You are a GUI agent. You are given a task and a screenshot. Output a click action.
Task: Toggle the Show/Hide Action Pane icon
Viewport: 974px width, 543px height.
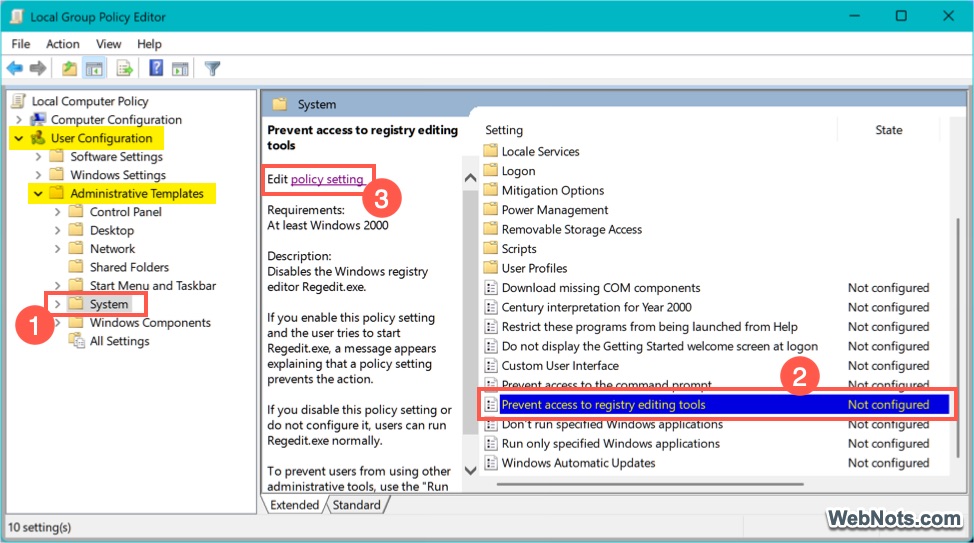pyautogui.click(x=180, y=68)
